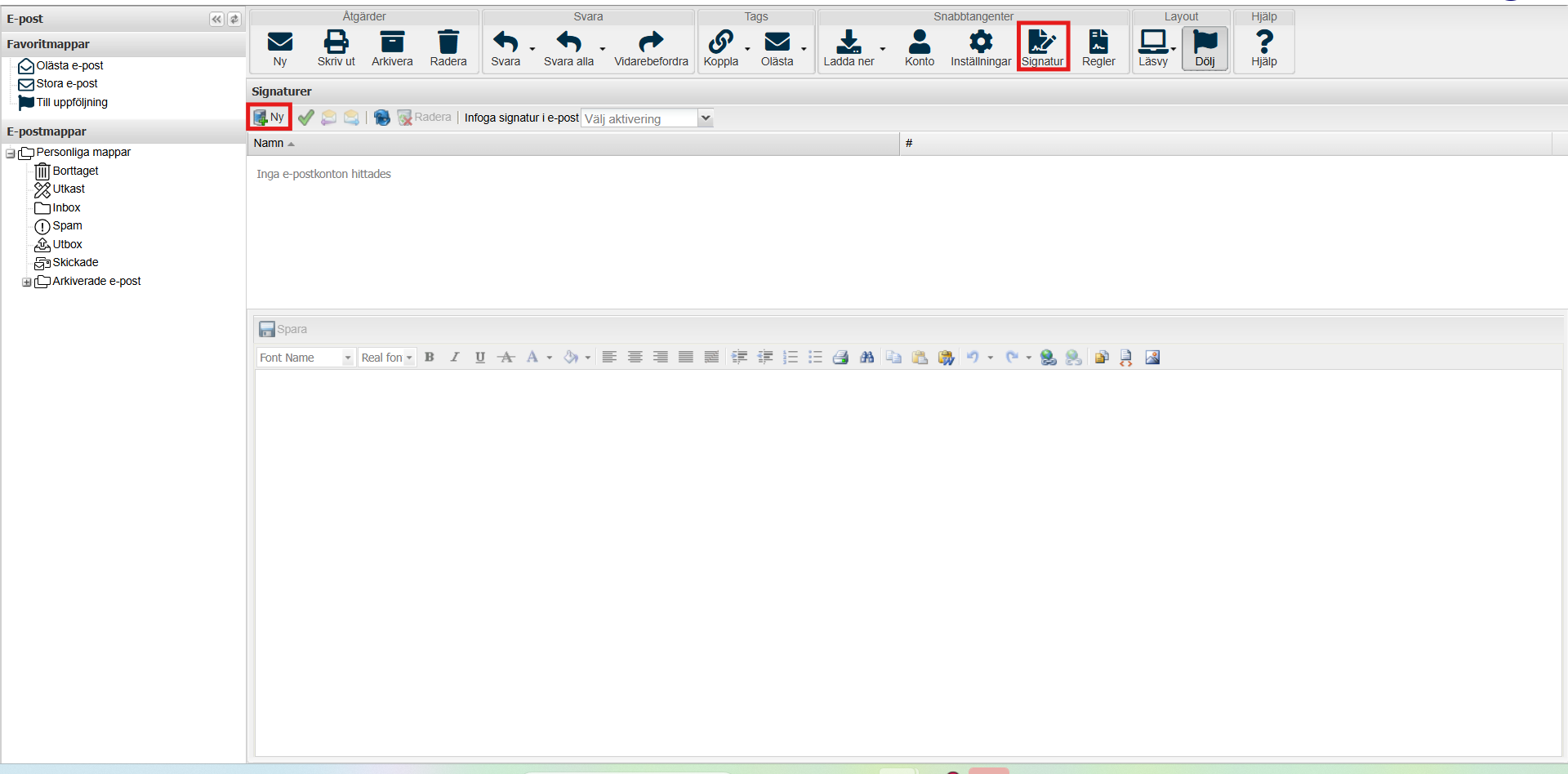Expand the Arkiverade e-post tree node
The image size is (1568, 774).
pyautogui.click(x=27, y=282)
